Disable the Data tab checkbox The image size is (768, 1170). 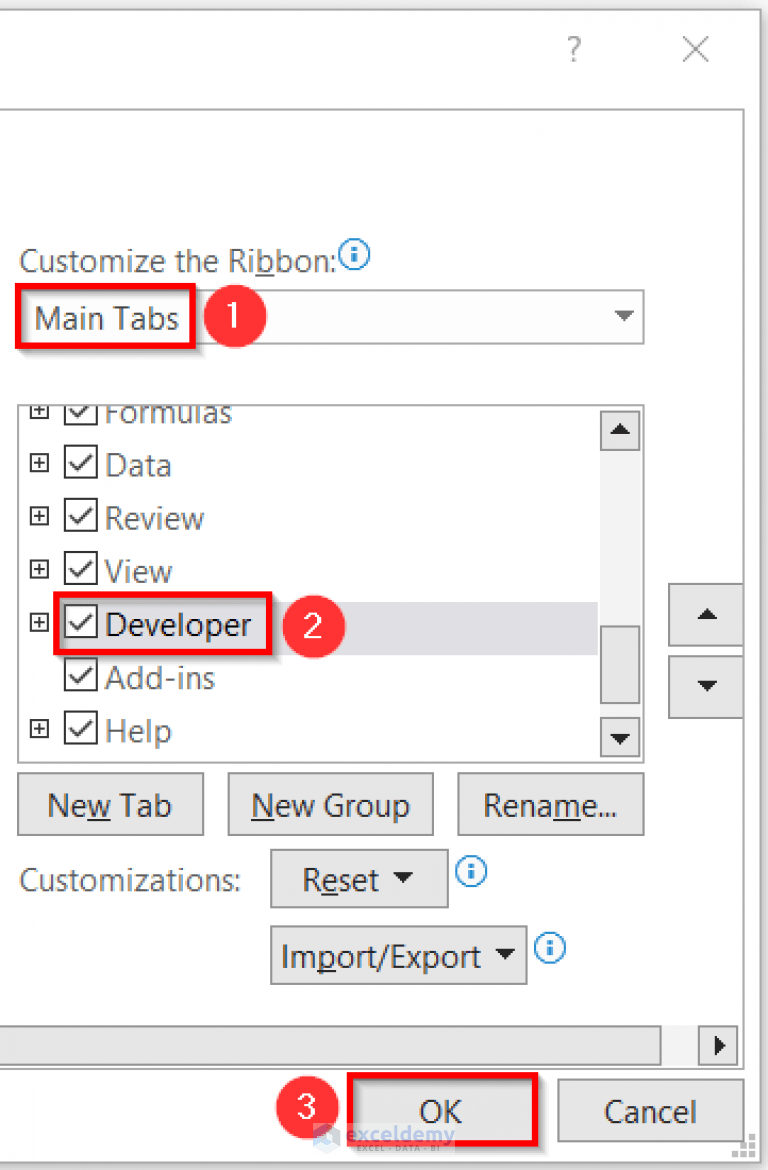pos(80,463)
